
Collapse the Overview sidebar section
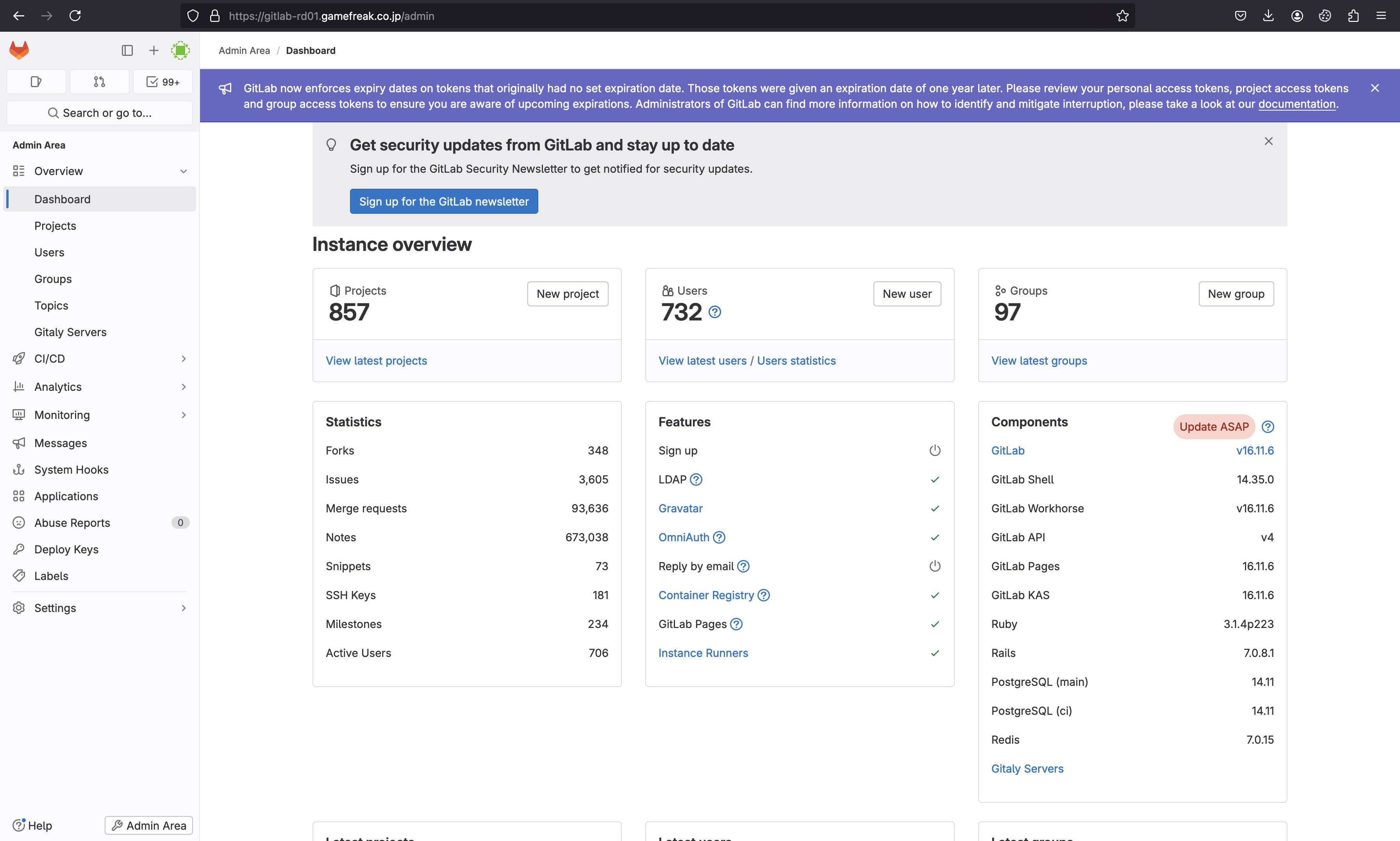point(100,171)
